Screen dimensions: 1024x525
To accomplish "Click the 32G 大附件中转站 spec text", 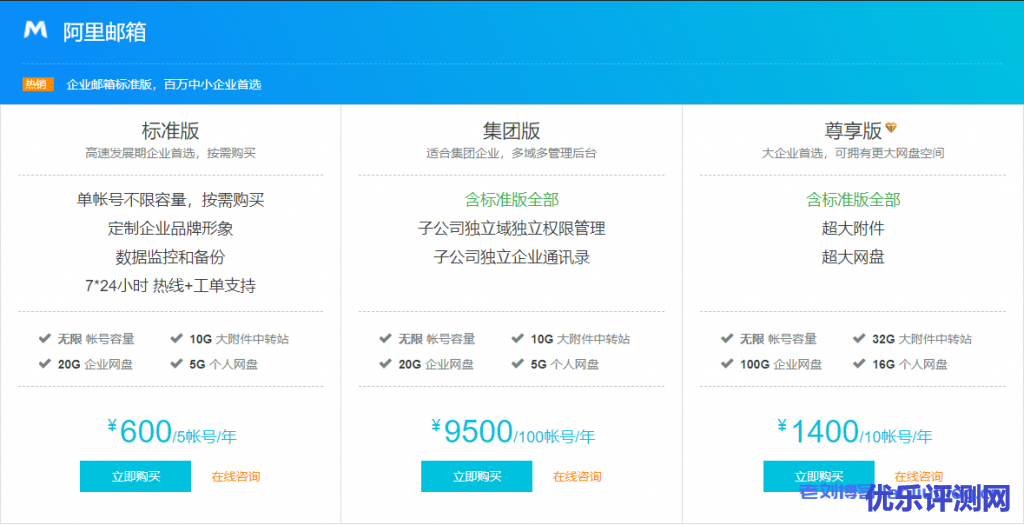I will click(x=921, y=339).
